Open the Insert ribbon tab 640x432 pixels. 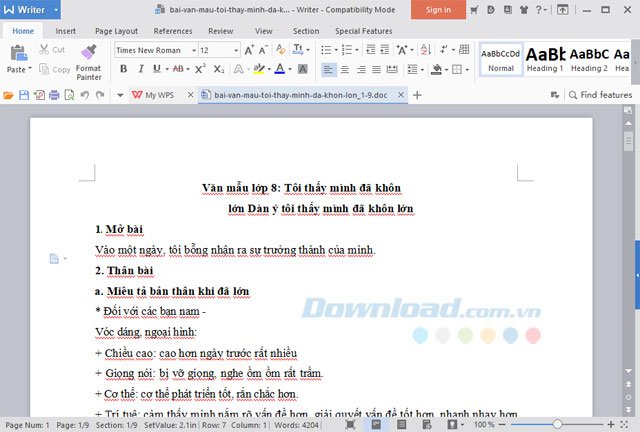[x=66, y=31]
